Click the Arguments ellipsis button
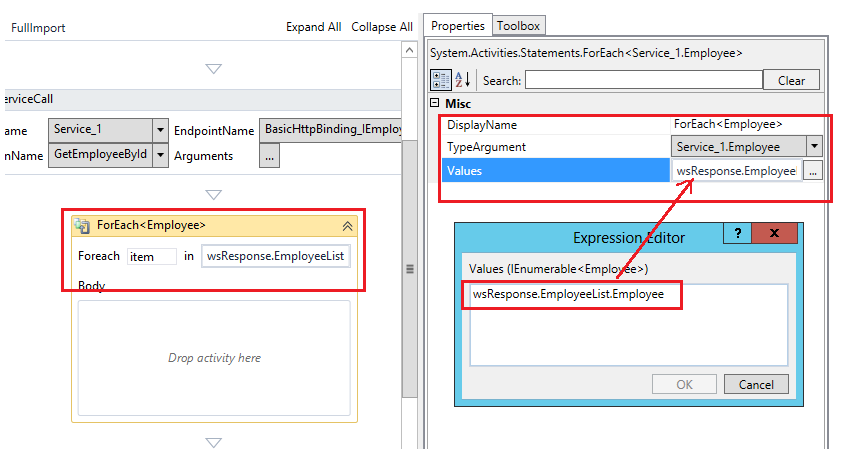Screen dimensions: 849x449 click(269, 156)
